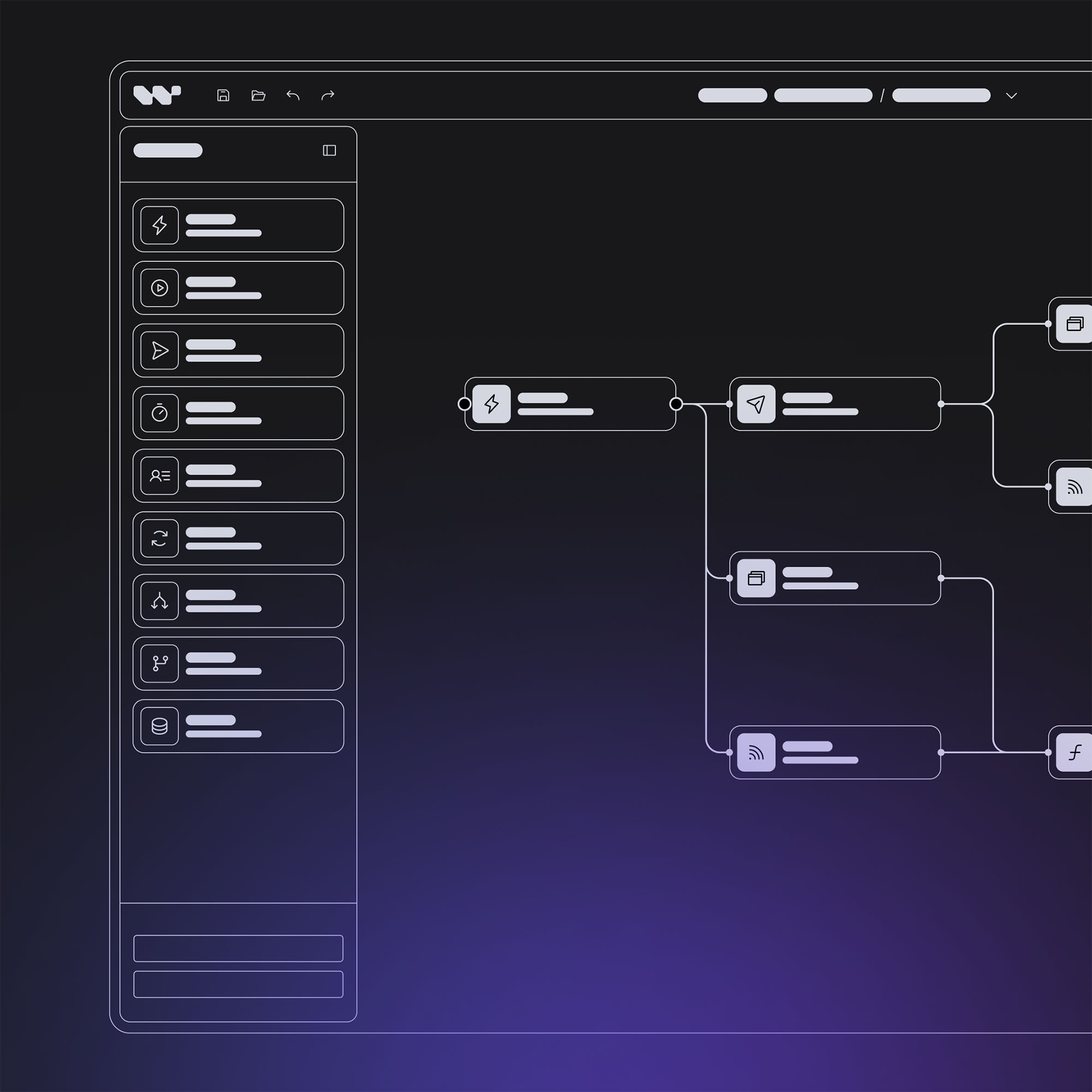Click the second empty field at sidebar bottom

pyautogui.click(x=238, y=984)
